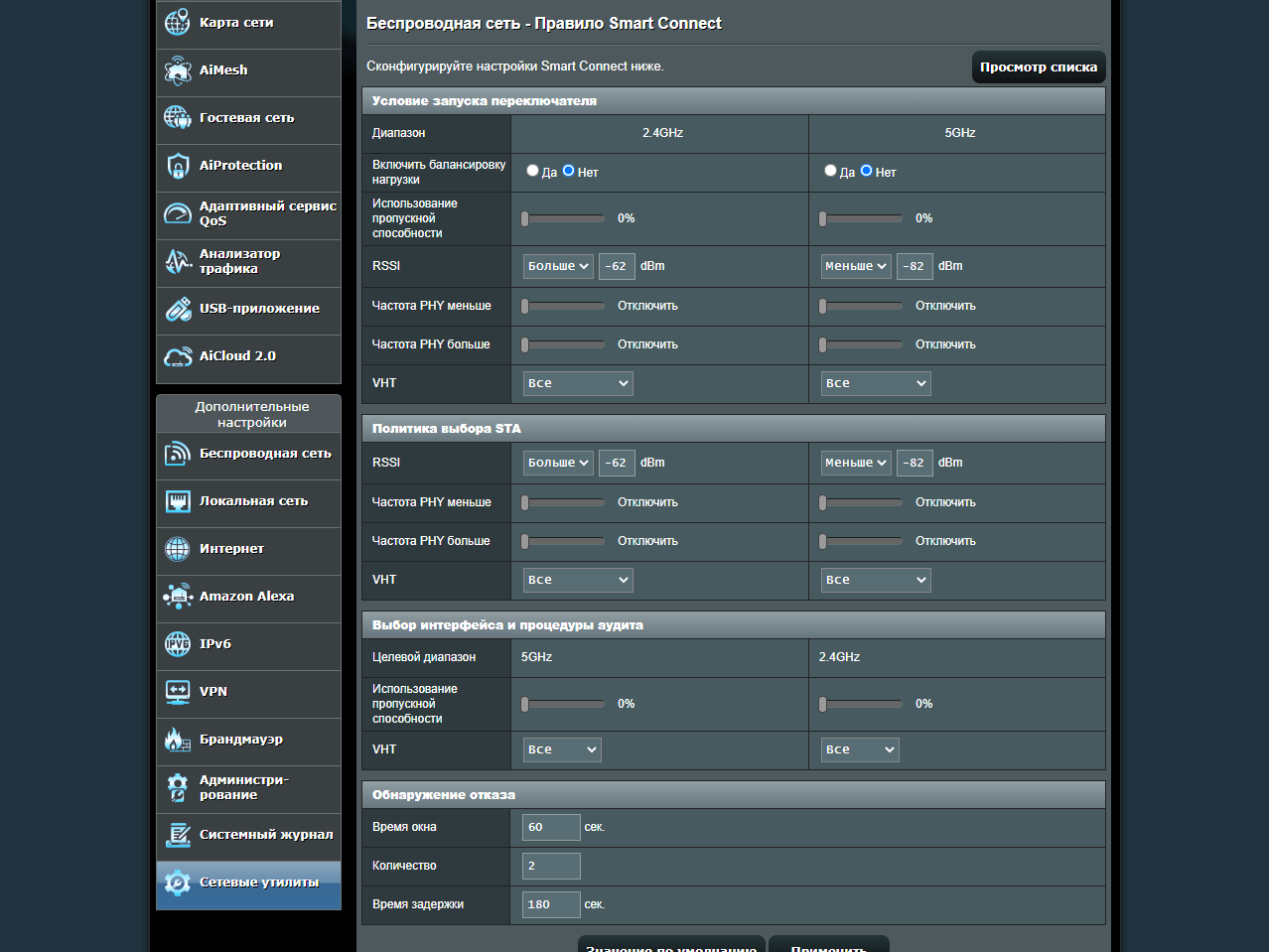Adjust target band 5GHz bandwidth usage slider
The height and width of the screenshot is (952, 1269).
point(563,704)
